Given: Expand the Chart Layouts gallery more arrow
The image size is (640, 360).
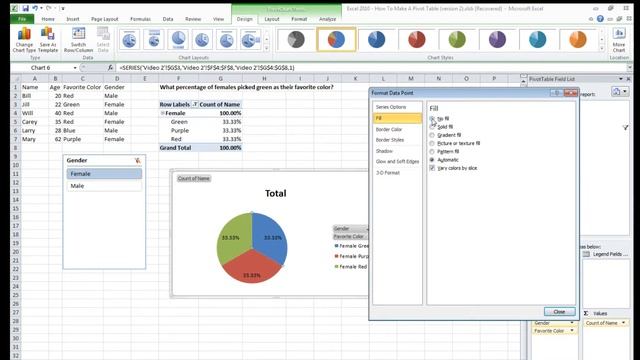Looking at the screenshot, I should click(267, 49).
